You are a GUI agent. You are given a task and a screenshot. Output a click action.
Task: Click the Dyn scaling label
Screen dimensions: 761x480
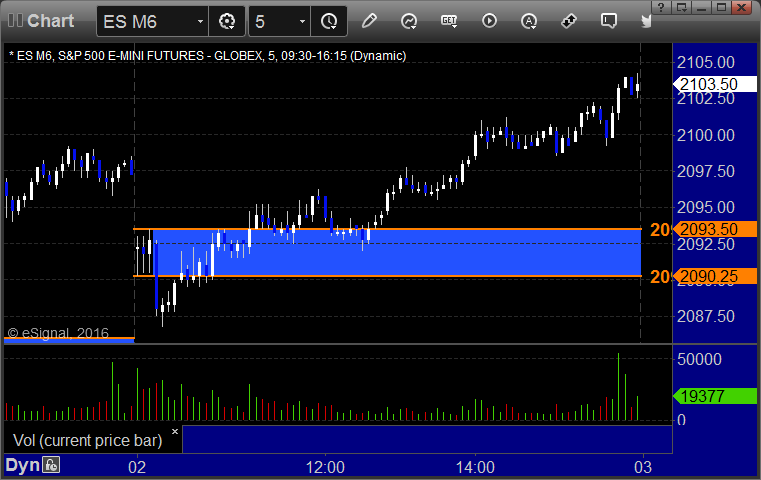(x=22, y=465)
